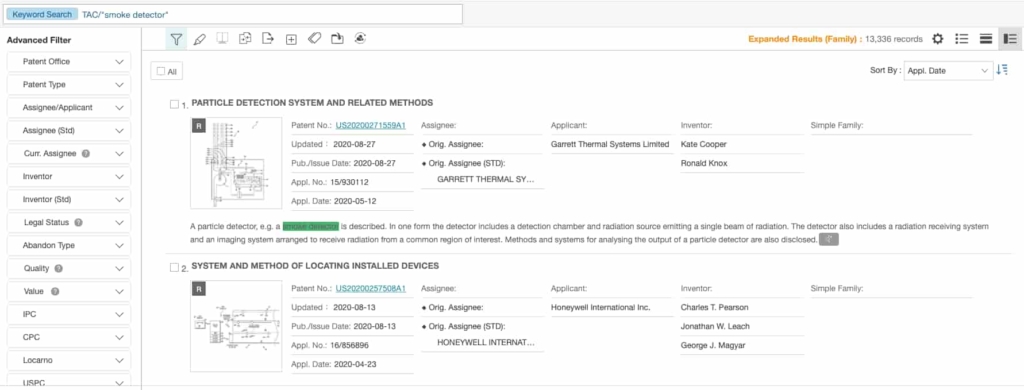The image size is (1024, 390).
Task: Click the highlighted smoke detector term
Action: coord(311,227)
